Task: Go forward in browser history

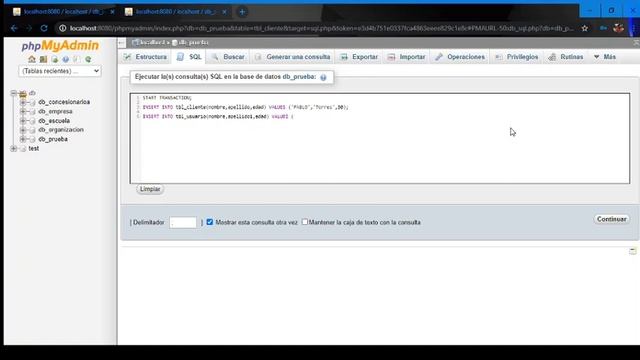Action: [29, 28]
